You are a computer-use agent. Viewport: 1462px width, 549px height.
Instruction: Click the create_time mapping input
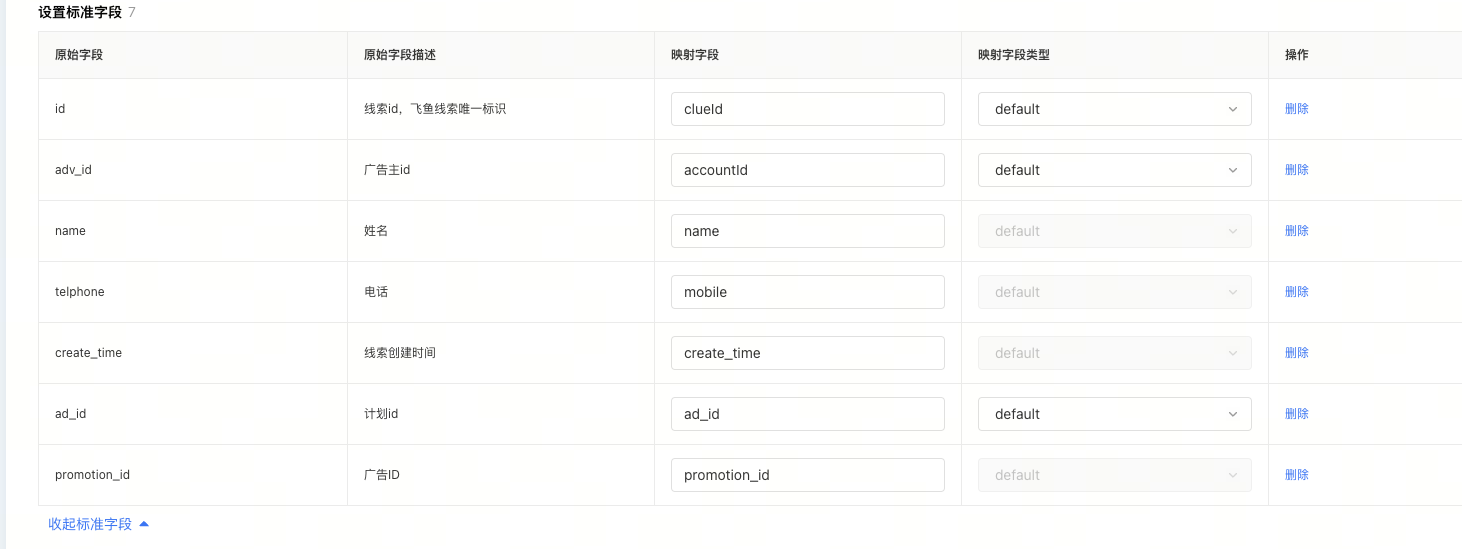point(808,353)
